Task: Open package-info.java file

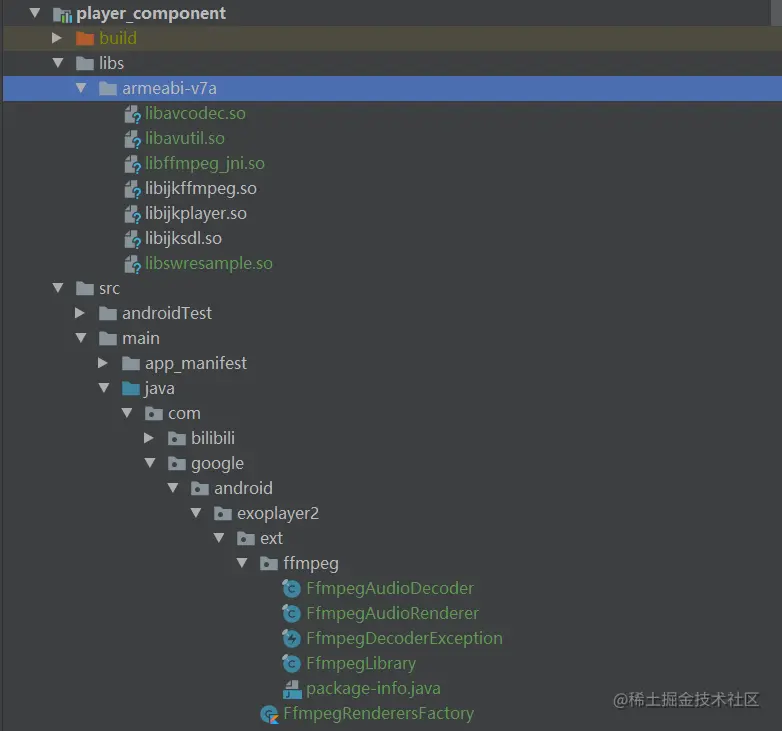Action: [x=373, y=688]
